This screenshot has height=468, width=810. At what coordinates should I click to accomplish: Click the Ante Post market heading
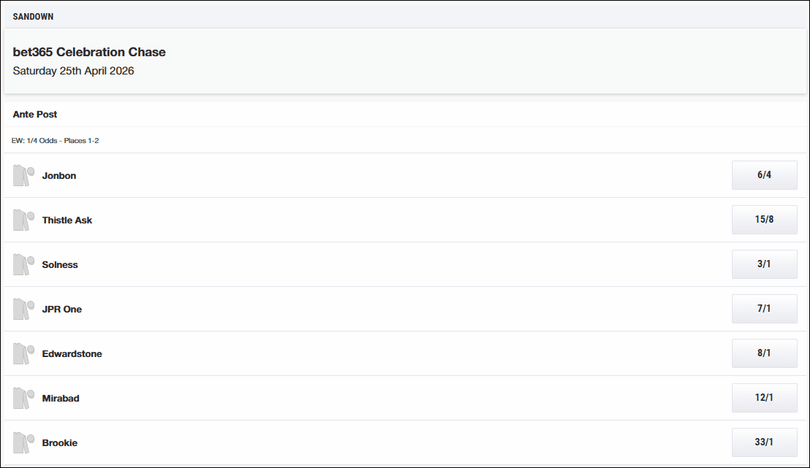35,115
